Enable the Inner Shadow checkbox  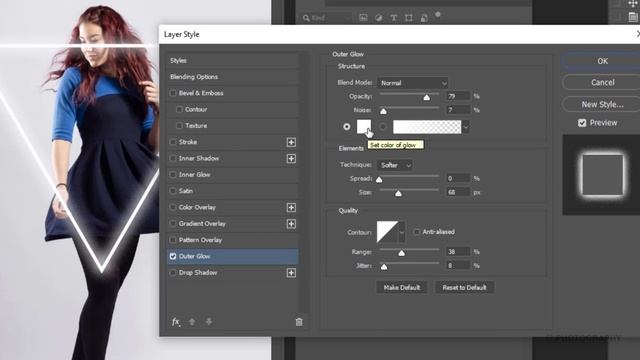tap(173, 158)
